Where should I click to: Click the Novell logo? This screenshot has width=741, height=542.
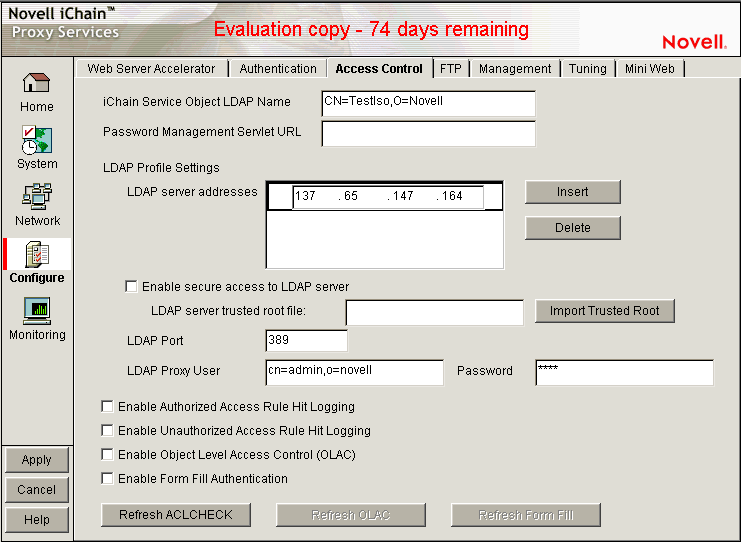click(x=694, y=43)
